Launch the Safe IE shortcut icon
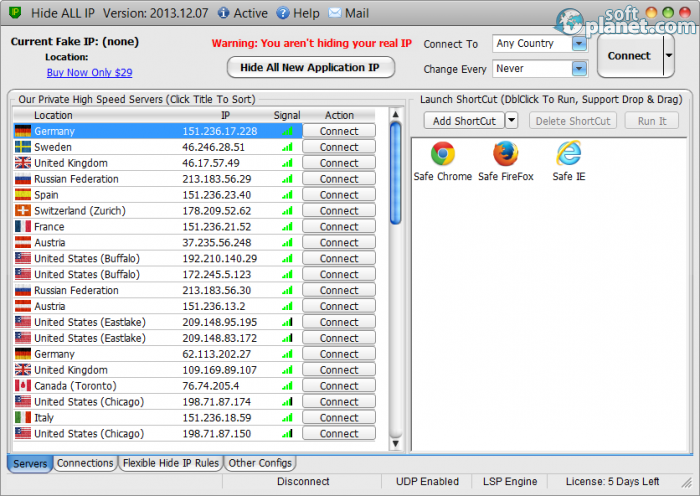Viewport: 700px width, 496px height. (x=569, y=153)
